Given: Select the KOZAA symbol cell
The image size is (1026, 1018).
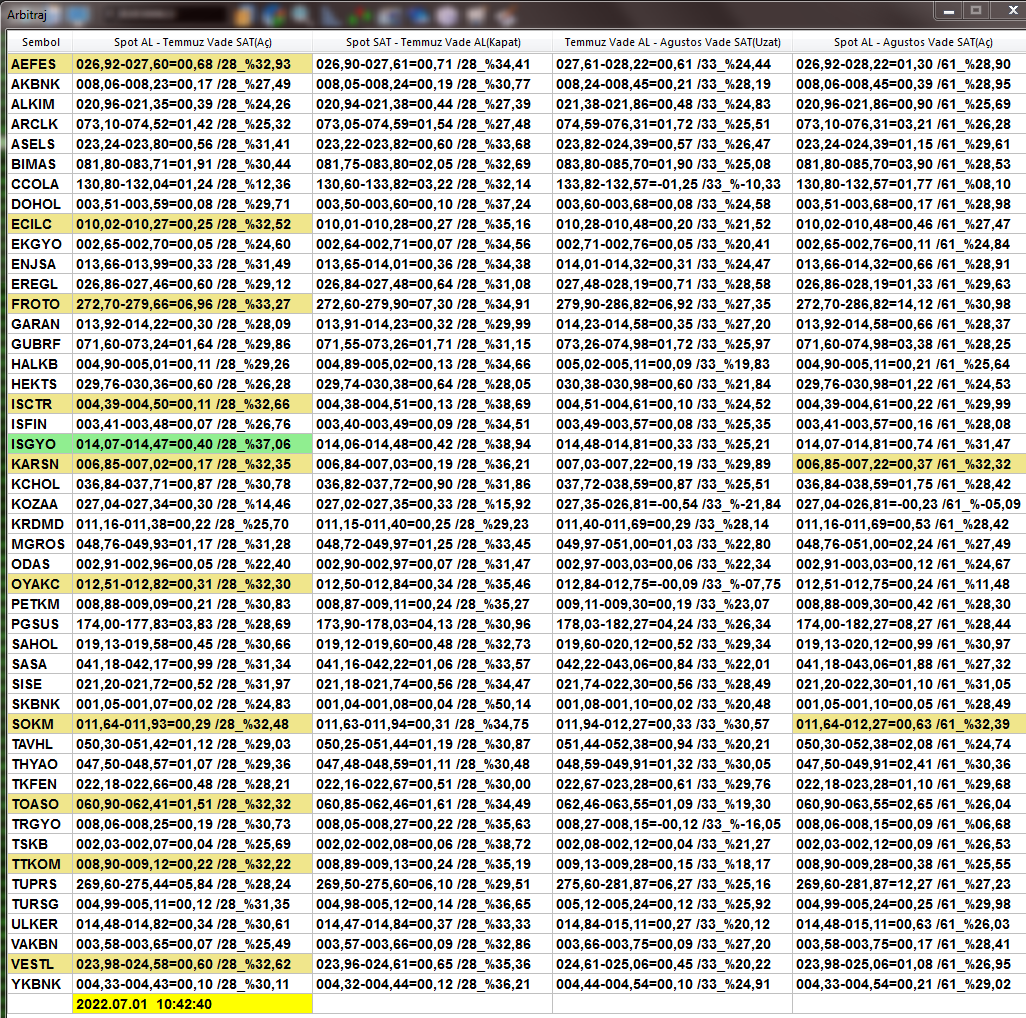Looking at the screenshot, I should (40, 504).
